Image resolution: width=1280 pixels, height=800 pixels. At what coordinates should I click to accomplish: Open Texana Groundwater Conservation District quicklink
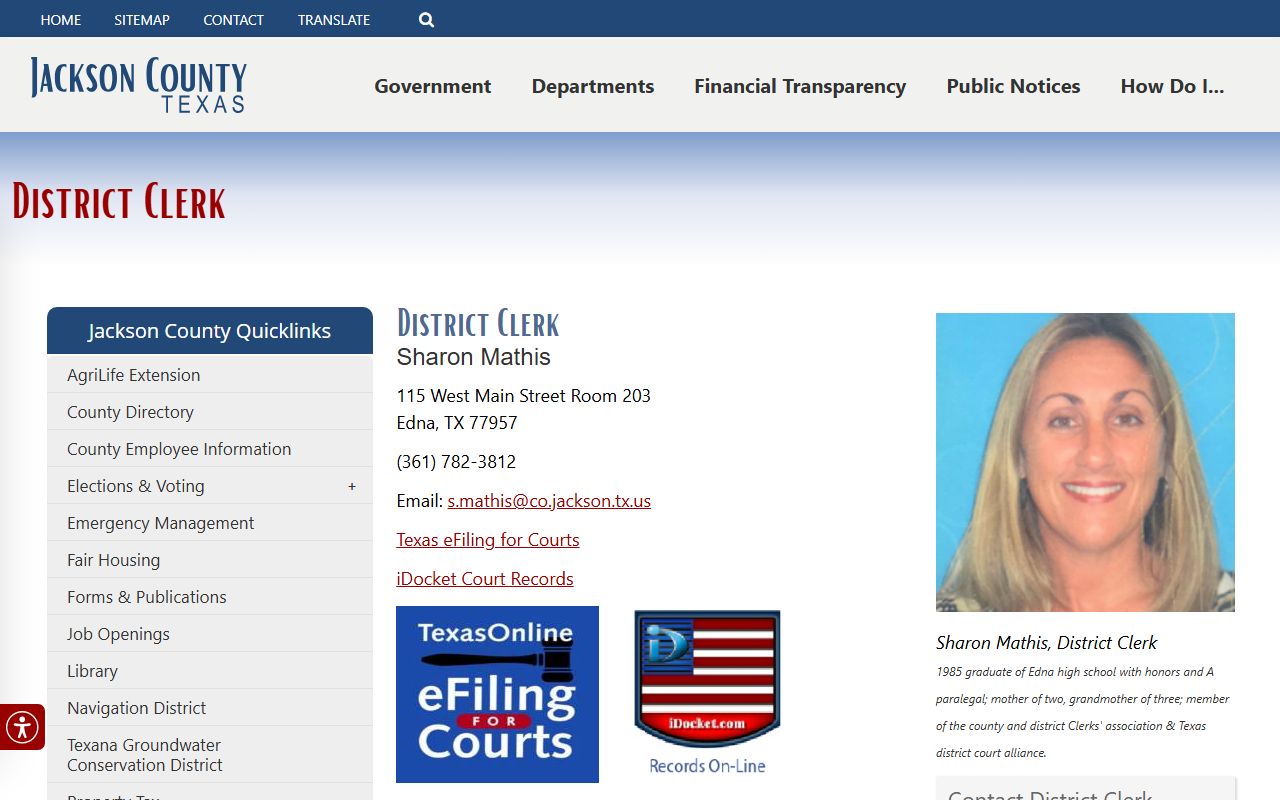click(210, 755)
